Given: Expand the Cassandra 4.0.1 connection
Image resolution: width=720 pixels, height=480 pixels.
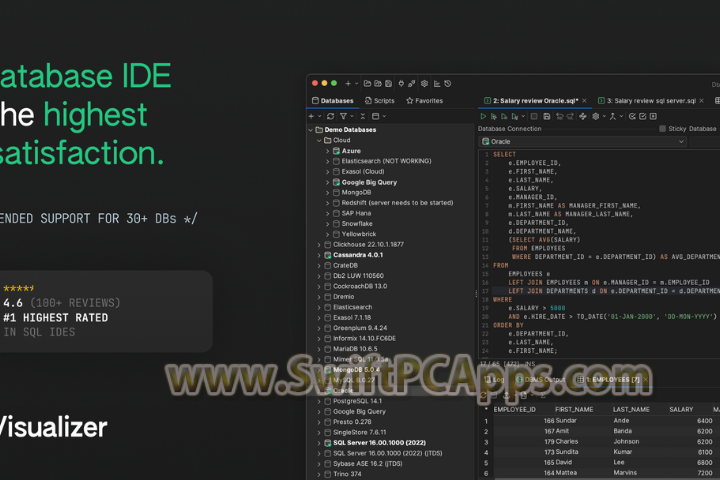Looking at the screenshot, I should click(x=319, y=255).
